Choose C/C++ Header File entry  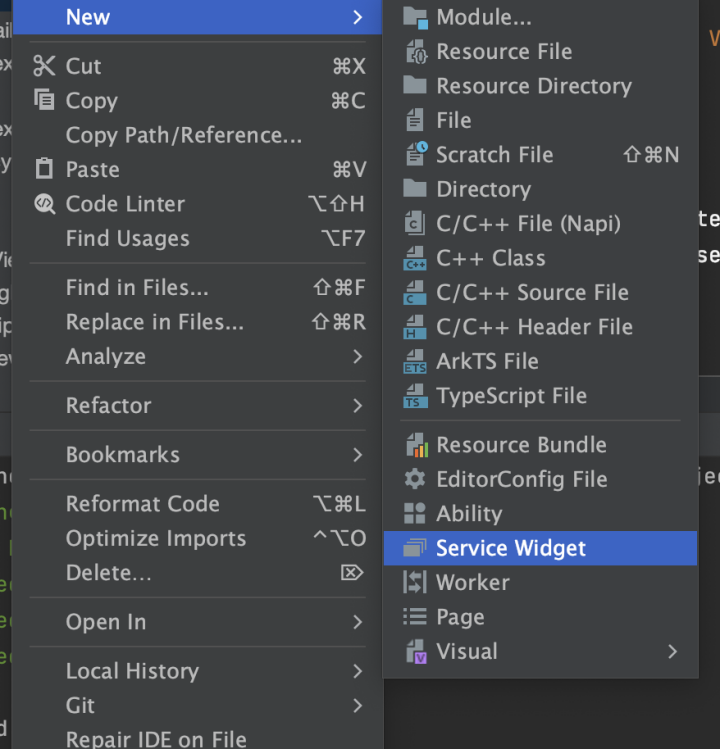pyautogui.click(x=534, y=327)
